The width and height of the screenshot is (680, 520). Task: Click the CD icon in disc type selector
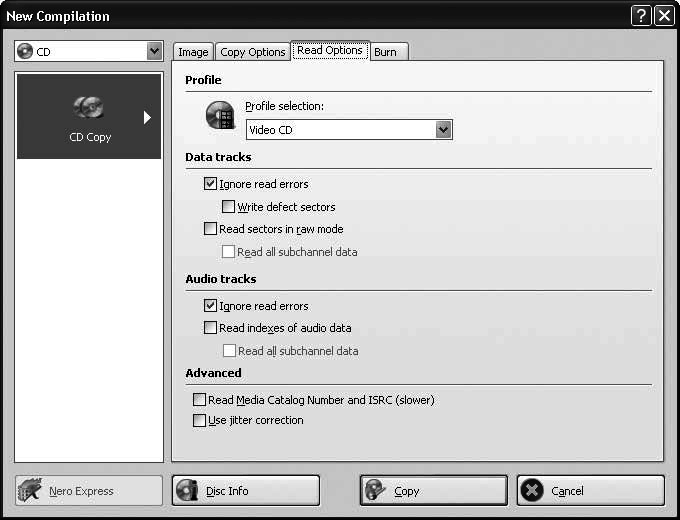pyautogui.click(x=25, y=51)
